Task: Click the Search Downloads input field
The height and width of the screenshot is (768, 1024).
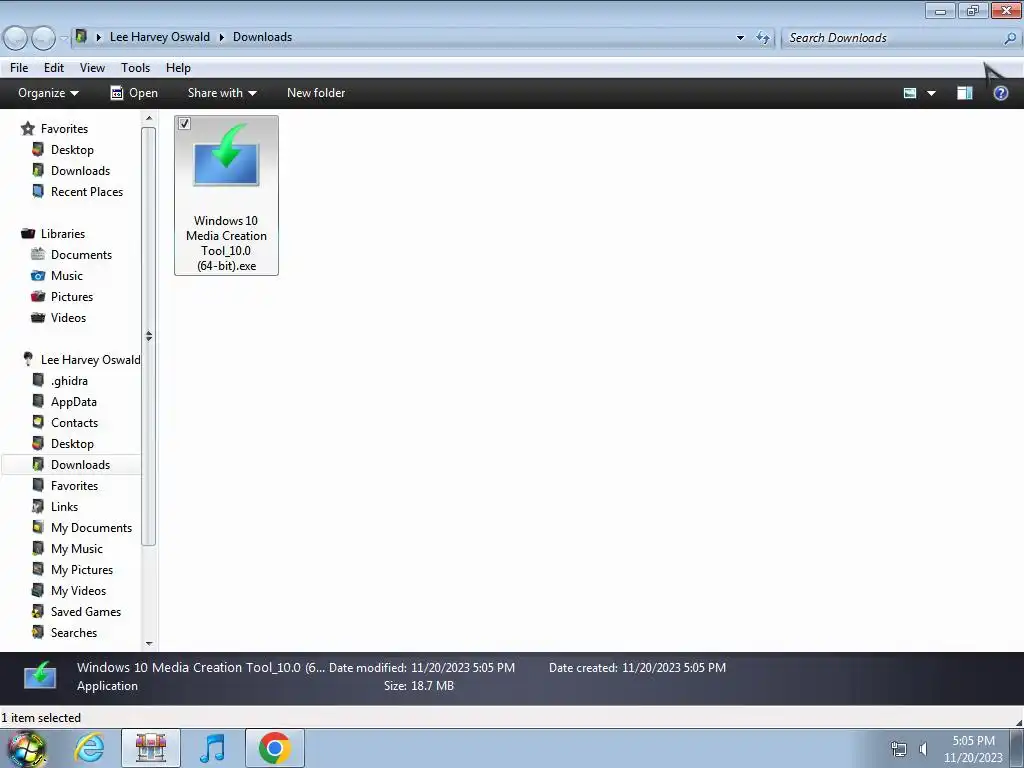Action: [x=893, y=38]
